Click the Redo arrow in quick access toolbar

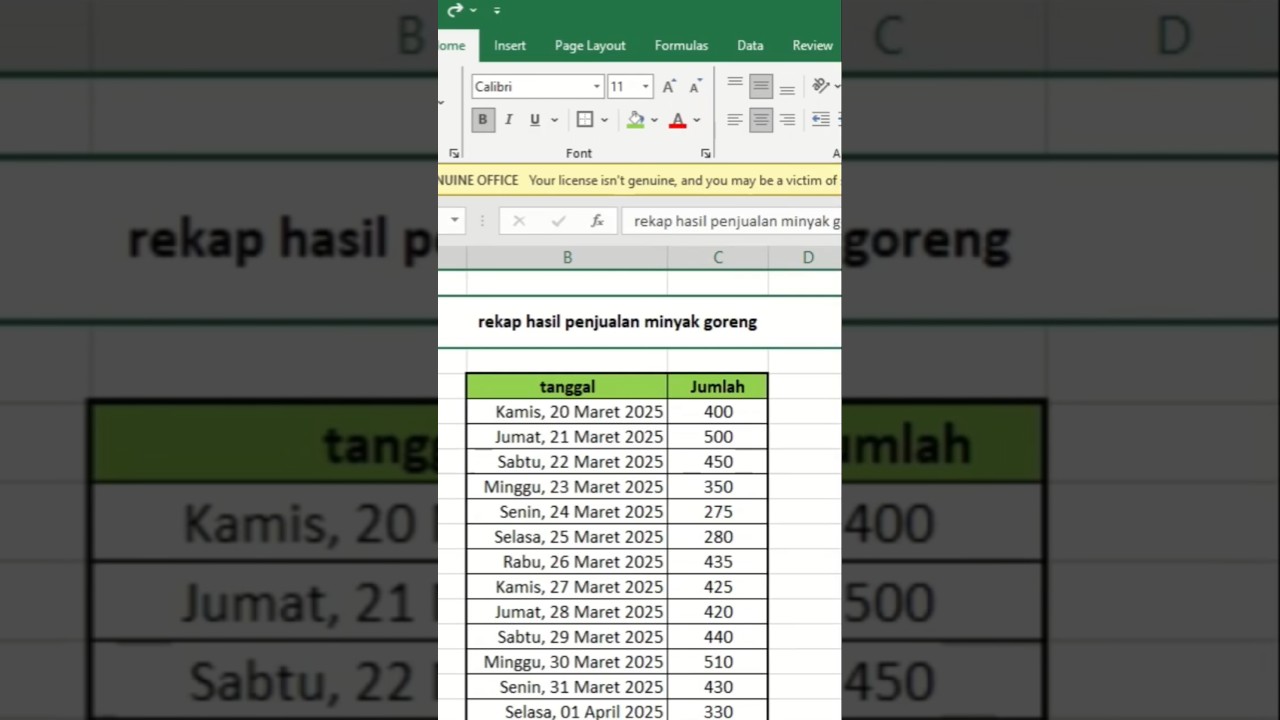point(455,10)
